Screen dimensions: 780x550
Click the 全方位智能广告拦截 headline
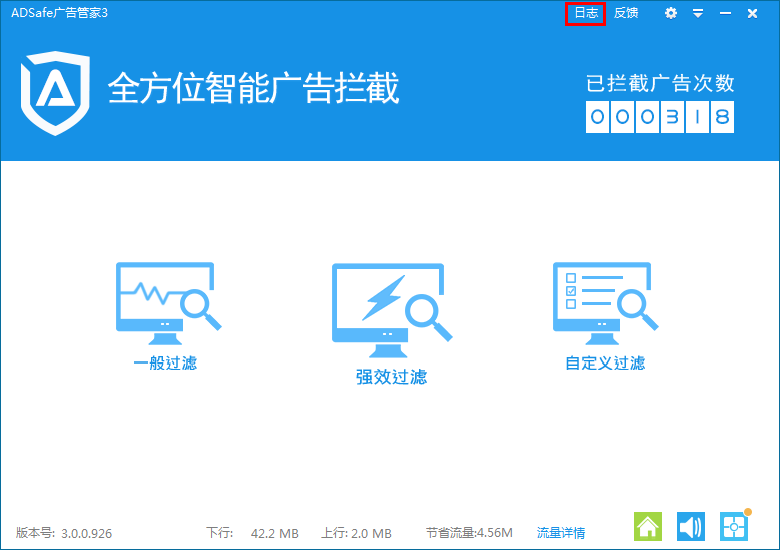(x=253, y=88)
